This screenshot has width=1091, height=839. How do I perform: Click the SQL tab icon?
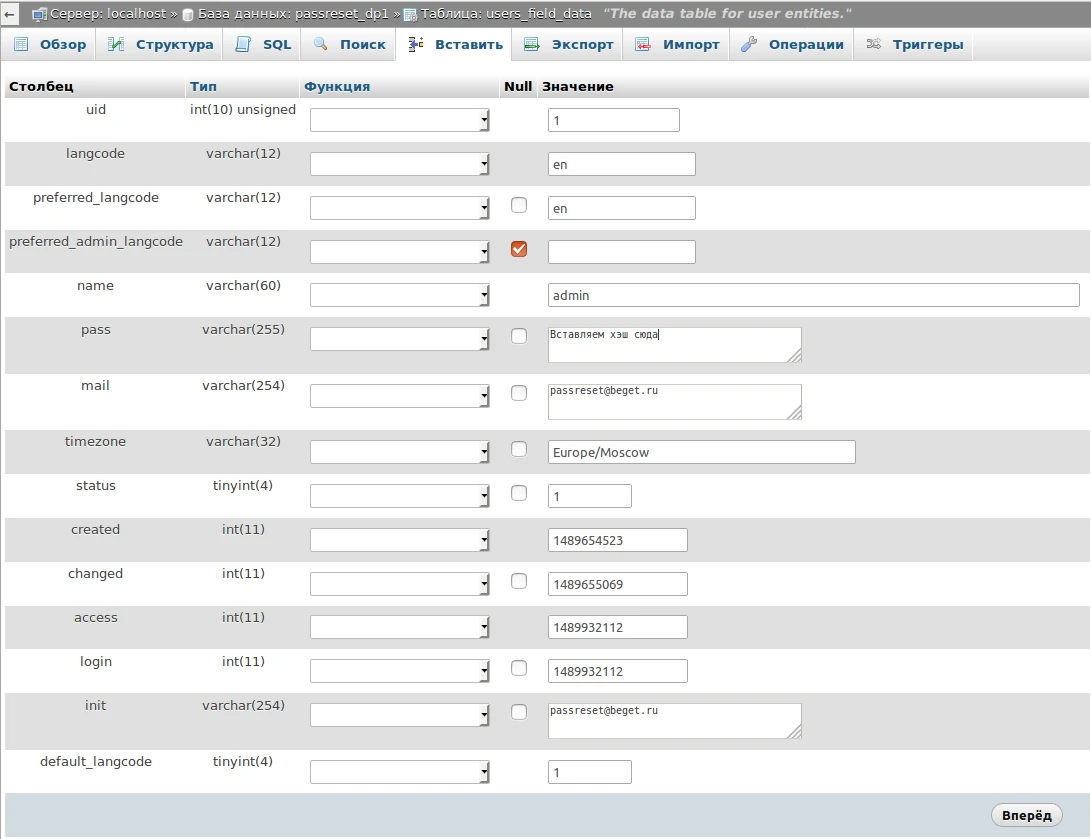[243, 45]
